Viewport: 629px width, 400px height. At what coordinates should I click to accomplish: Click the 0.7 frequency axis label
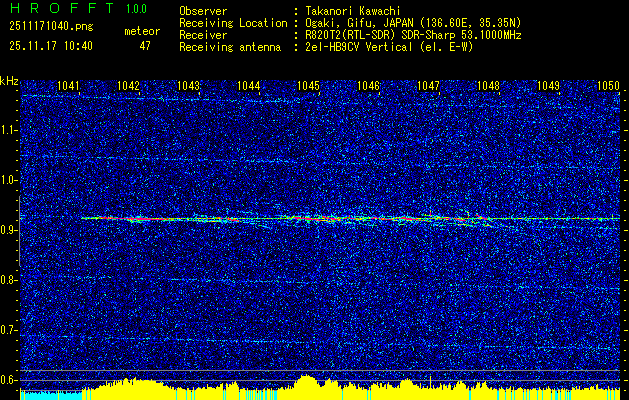pyautogui.click(x=10, y=329)
